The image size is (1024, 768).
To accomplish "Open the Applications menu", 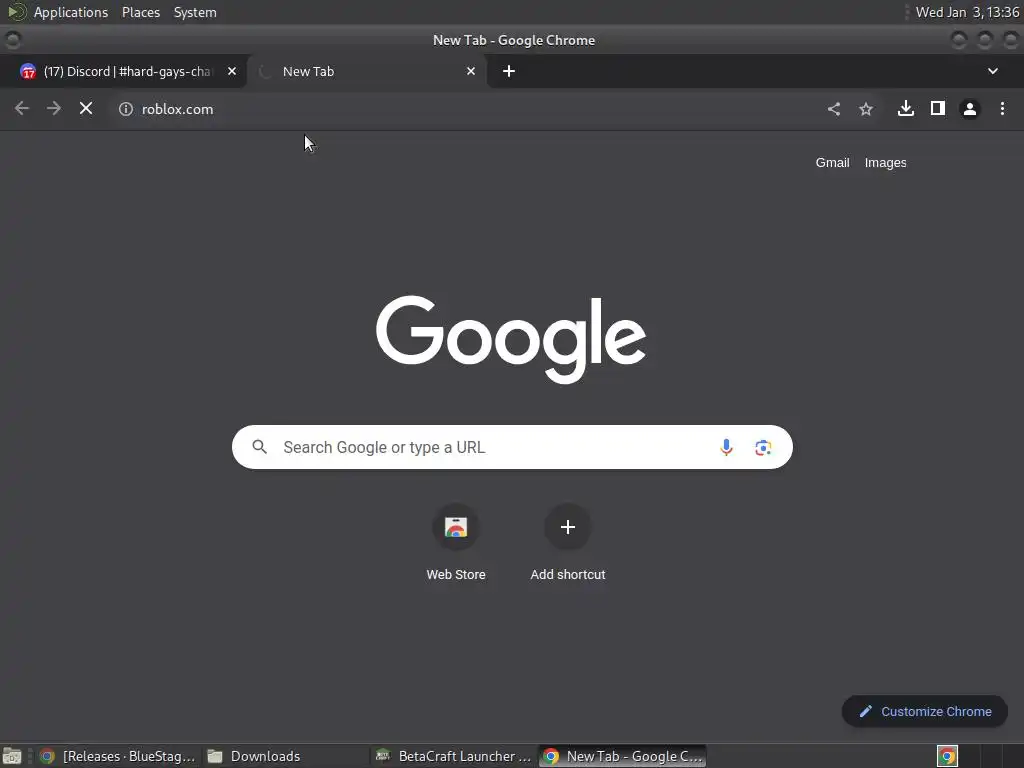I will tap(71, 12).
